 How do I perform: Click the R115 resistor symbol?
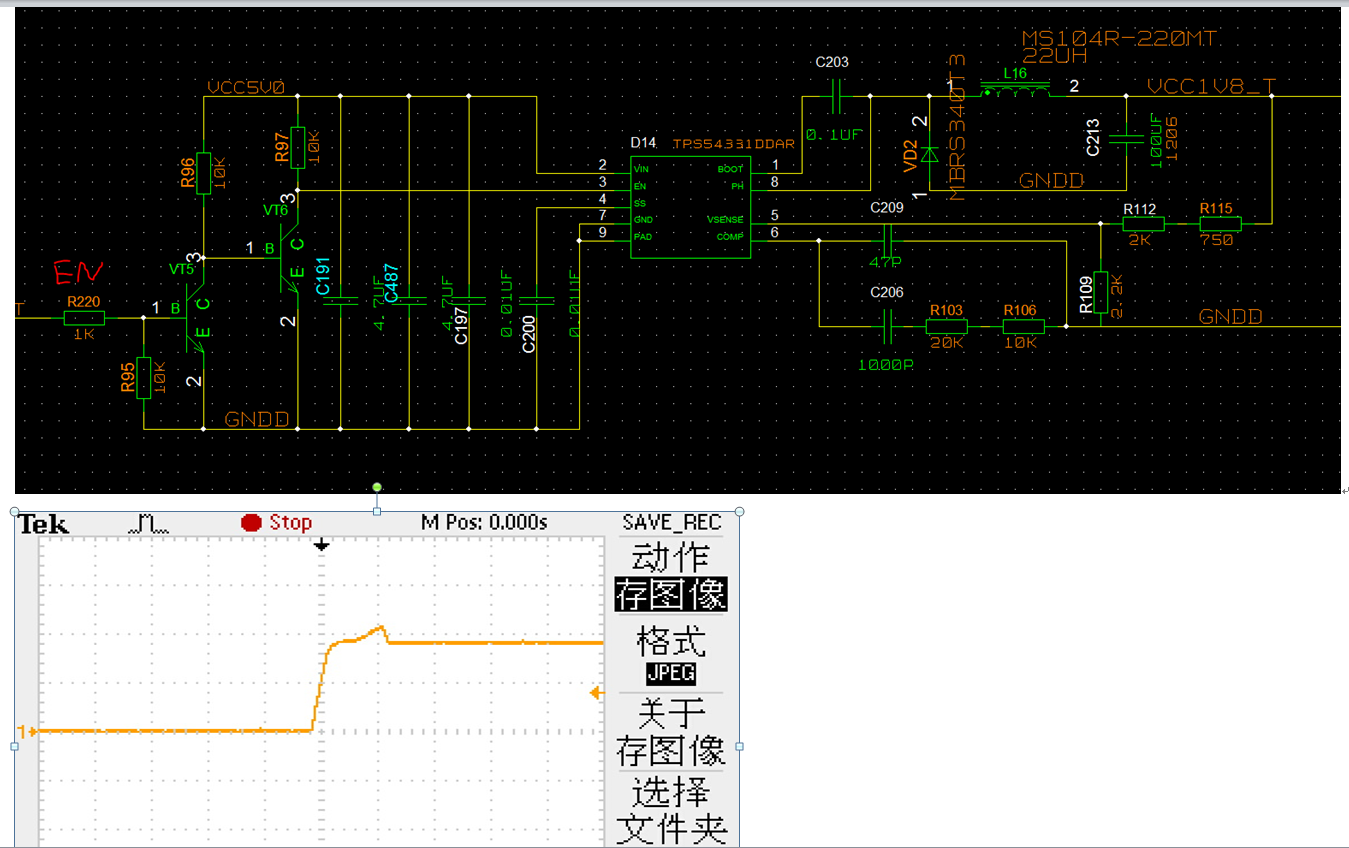click(1221, 224)
